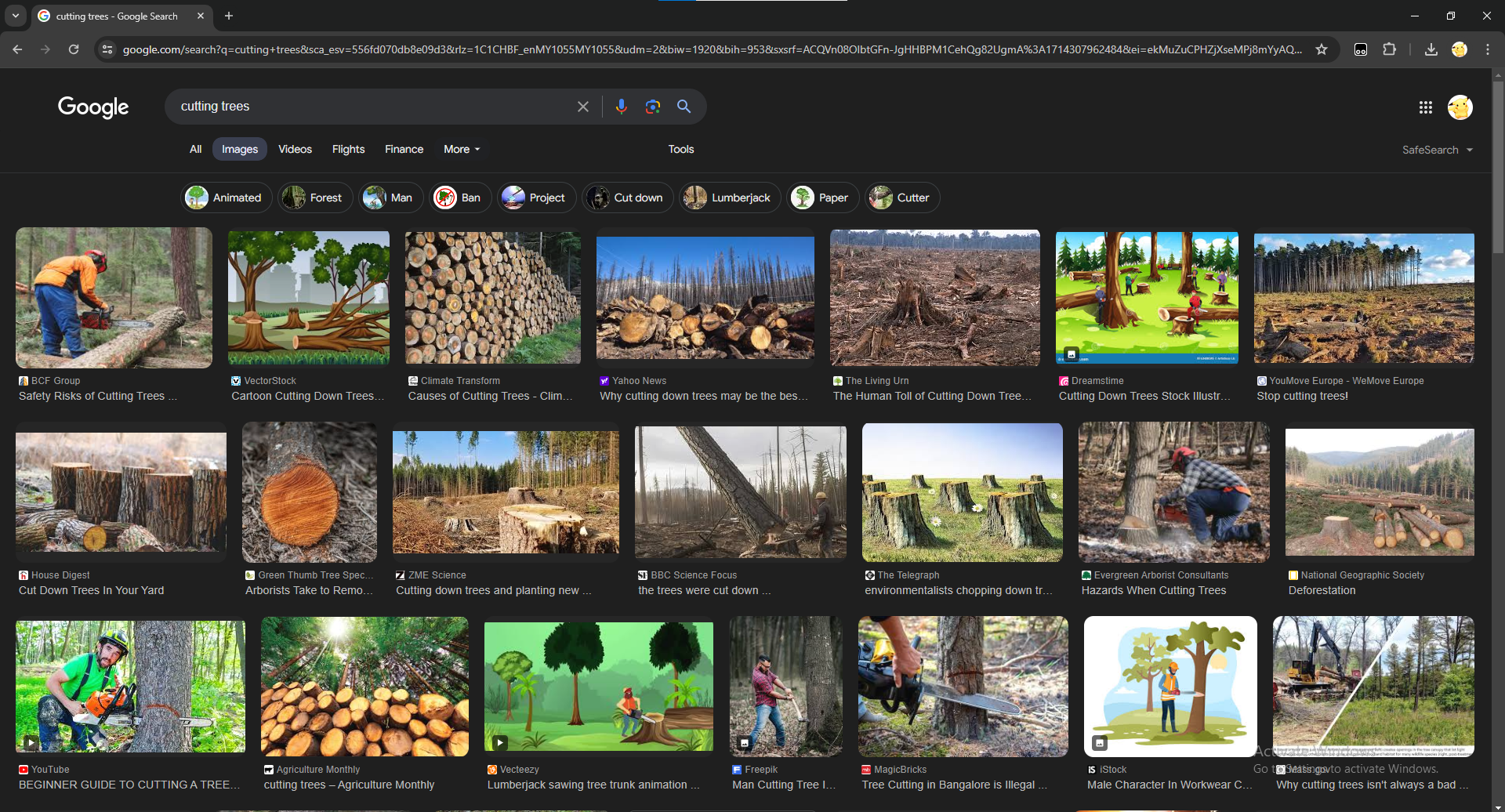Open YouTube beginner guide video thumbnail
The image size is (1505, 812).
coord(130,687)
